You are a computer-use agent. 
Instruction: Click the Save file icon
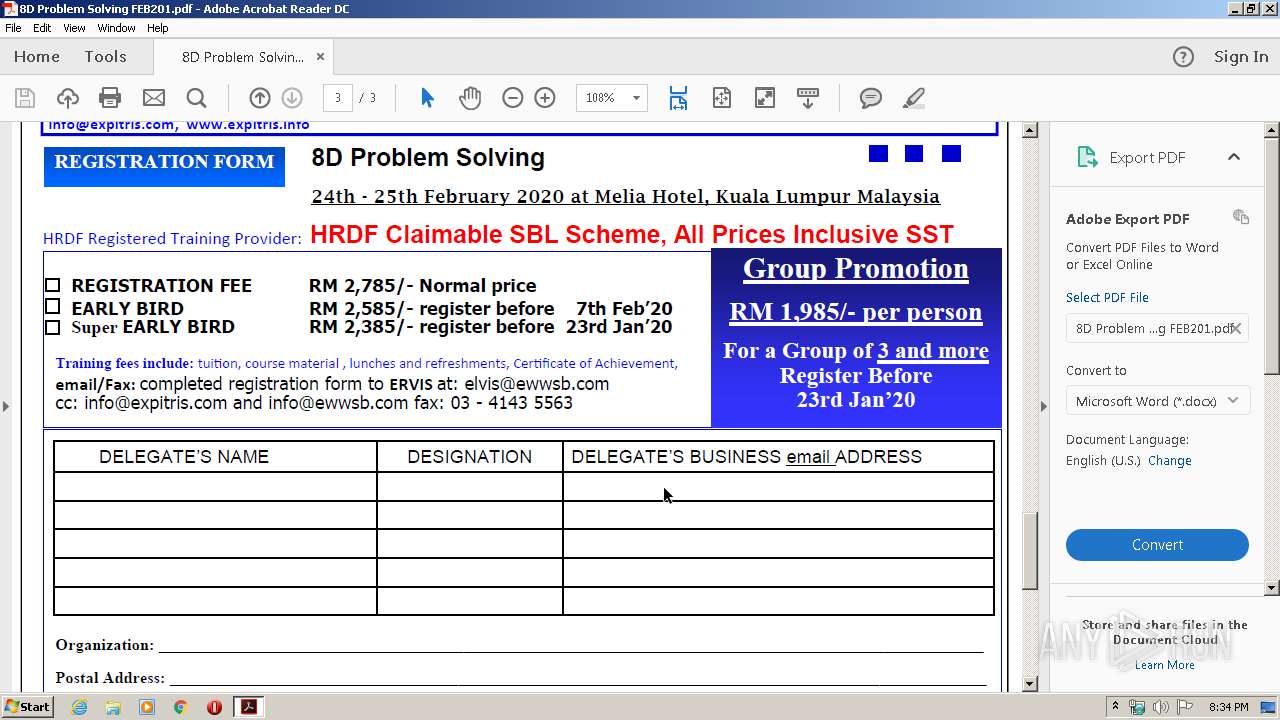coord(25,98)
